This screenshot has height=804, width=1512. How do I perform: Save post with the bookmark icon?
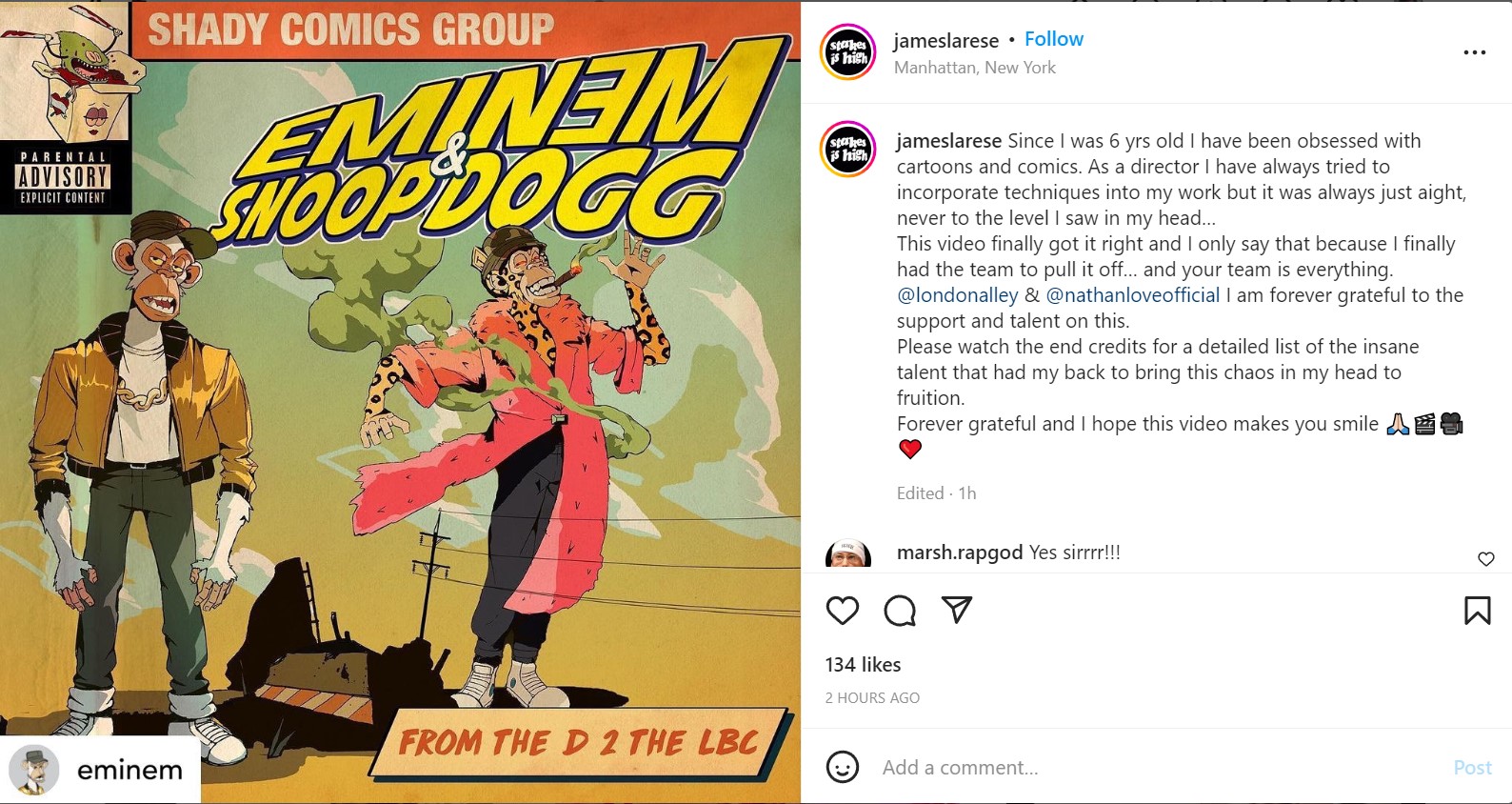[1478, 611]
